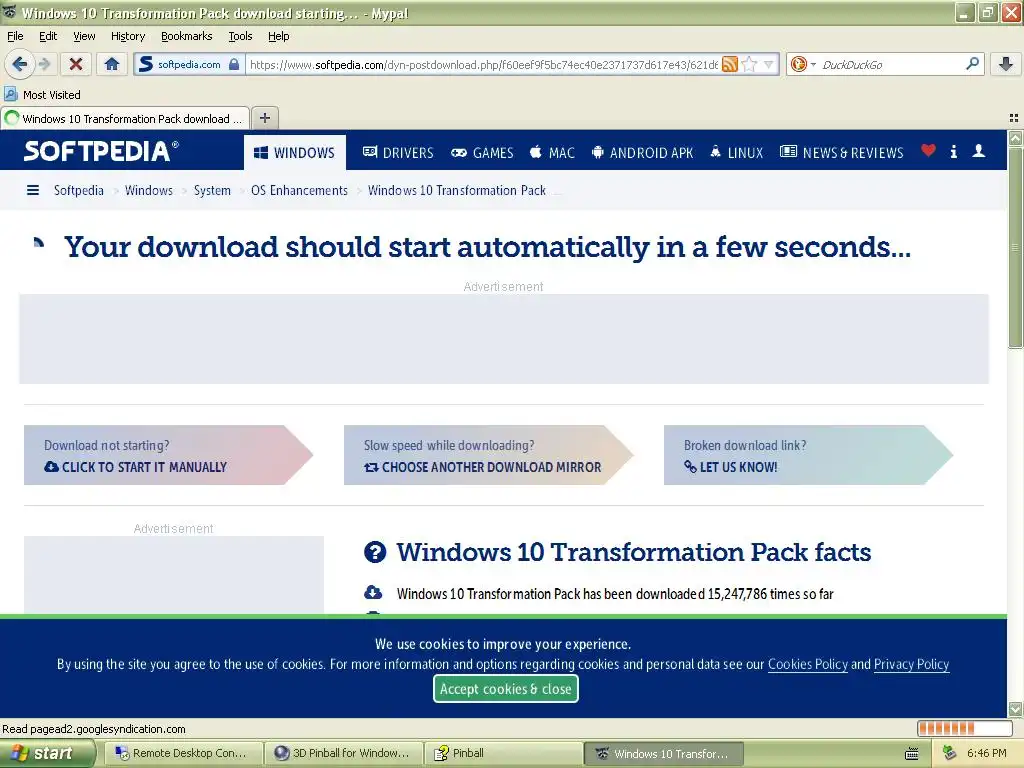Open the hamburger menu beside breadcrumbs
This screenshot has height=768, width=1024.
click(33, 190)
